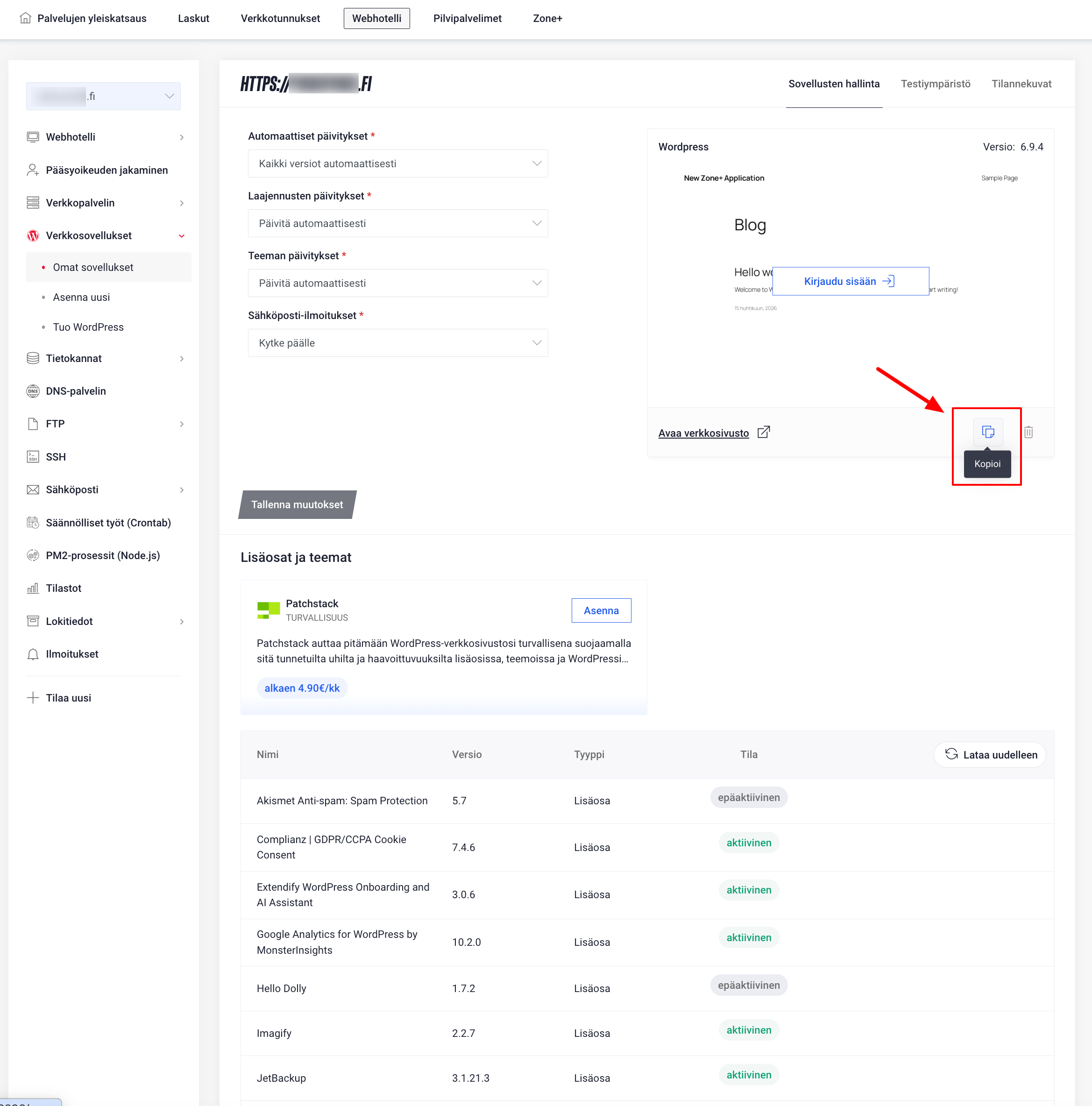Open the Pilvipalvelimet top menu
Screen dimensions: 1092x1106
click(x=467, y=18)
